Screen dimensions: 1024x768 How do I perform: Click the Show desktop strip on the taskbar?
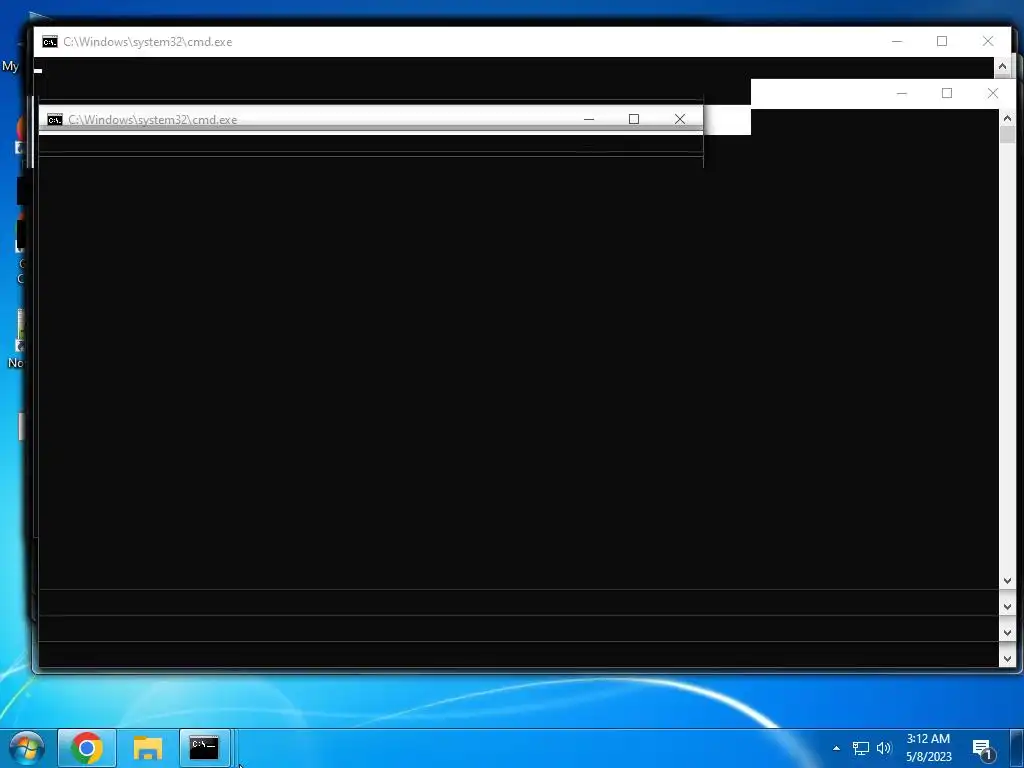point(1016,748)
